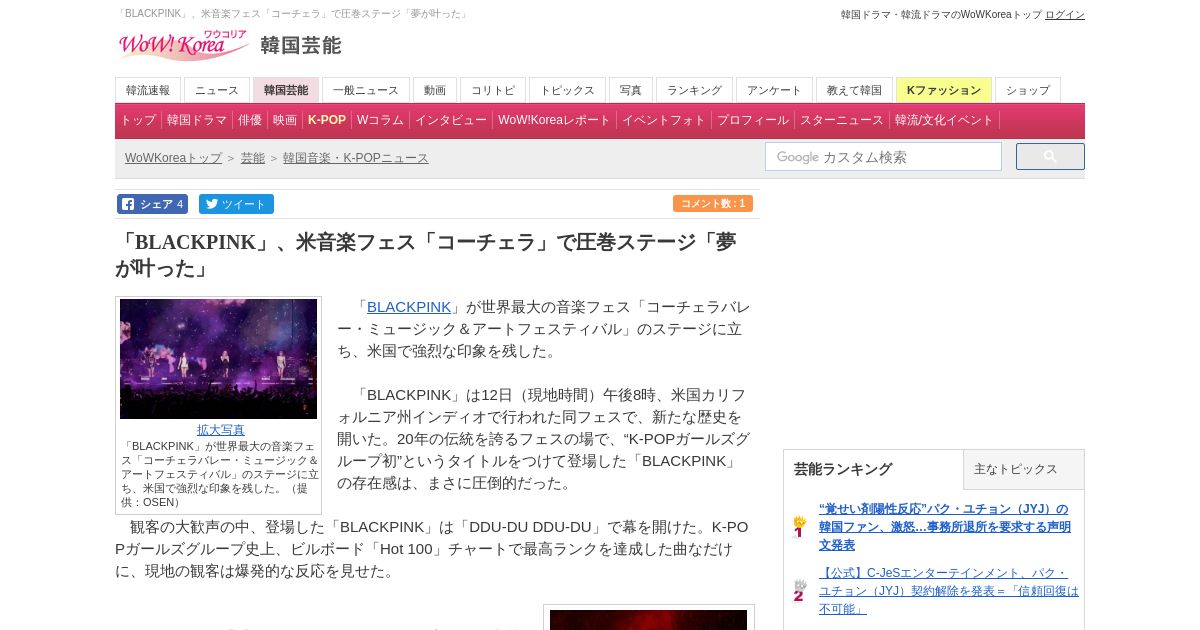Click 韓国音楽・K-POPニュース breadcrumb link

356,158
